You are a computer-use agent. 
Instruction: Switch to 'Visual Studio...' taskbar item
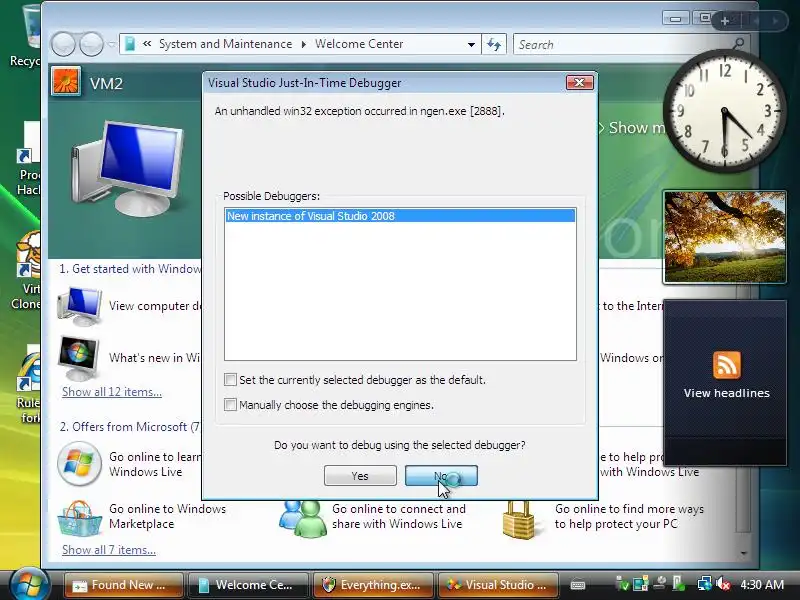498,585
